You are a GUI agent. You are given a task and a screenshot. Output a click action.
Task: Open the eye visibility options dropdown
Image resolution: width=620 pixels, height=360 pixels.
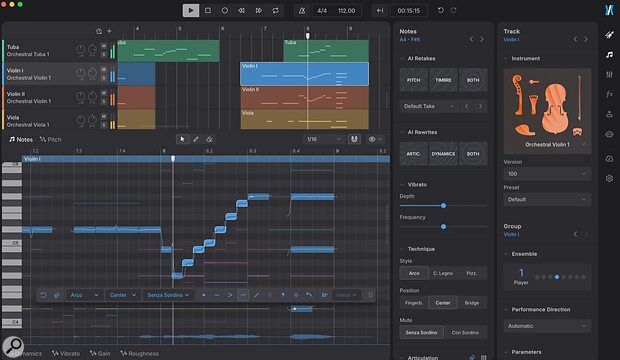click(x=375, y=139)
